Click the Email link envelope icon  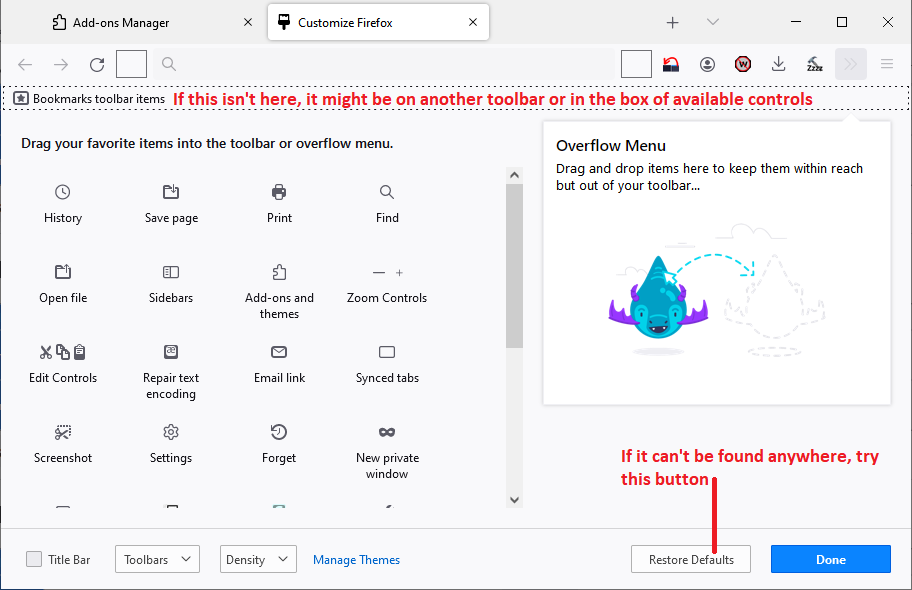coord(279,352)
